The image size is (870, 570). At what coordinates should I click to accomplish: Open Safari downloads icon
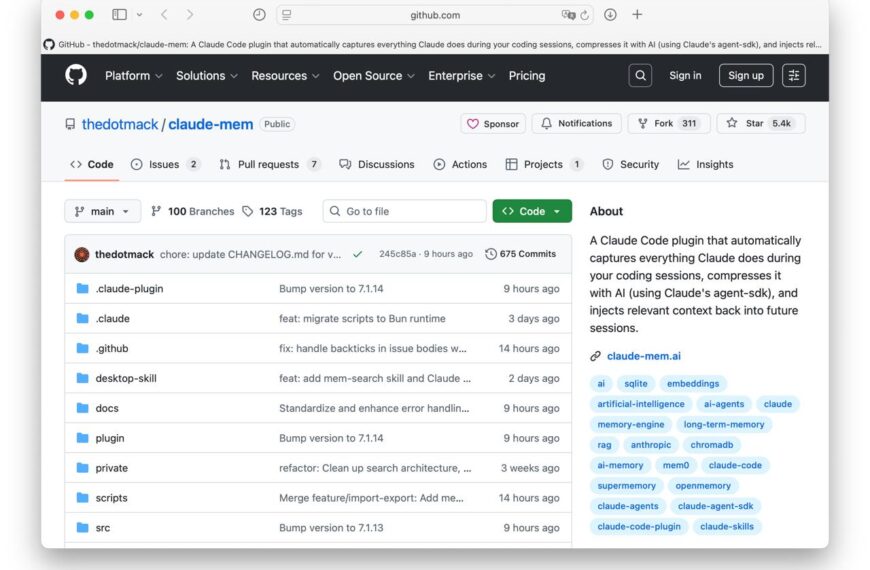coord(610,15)
